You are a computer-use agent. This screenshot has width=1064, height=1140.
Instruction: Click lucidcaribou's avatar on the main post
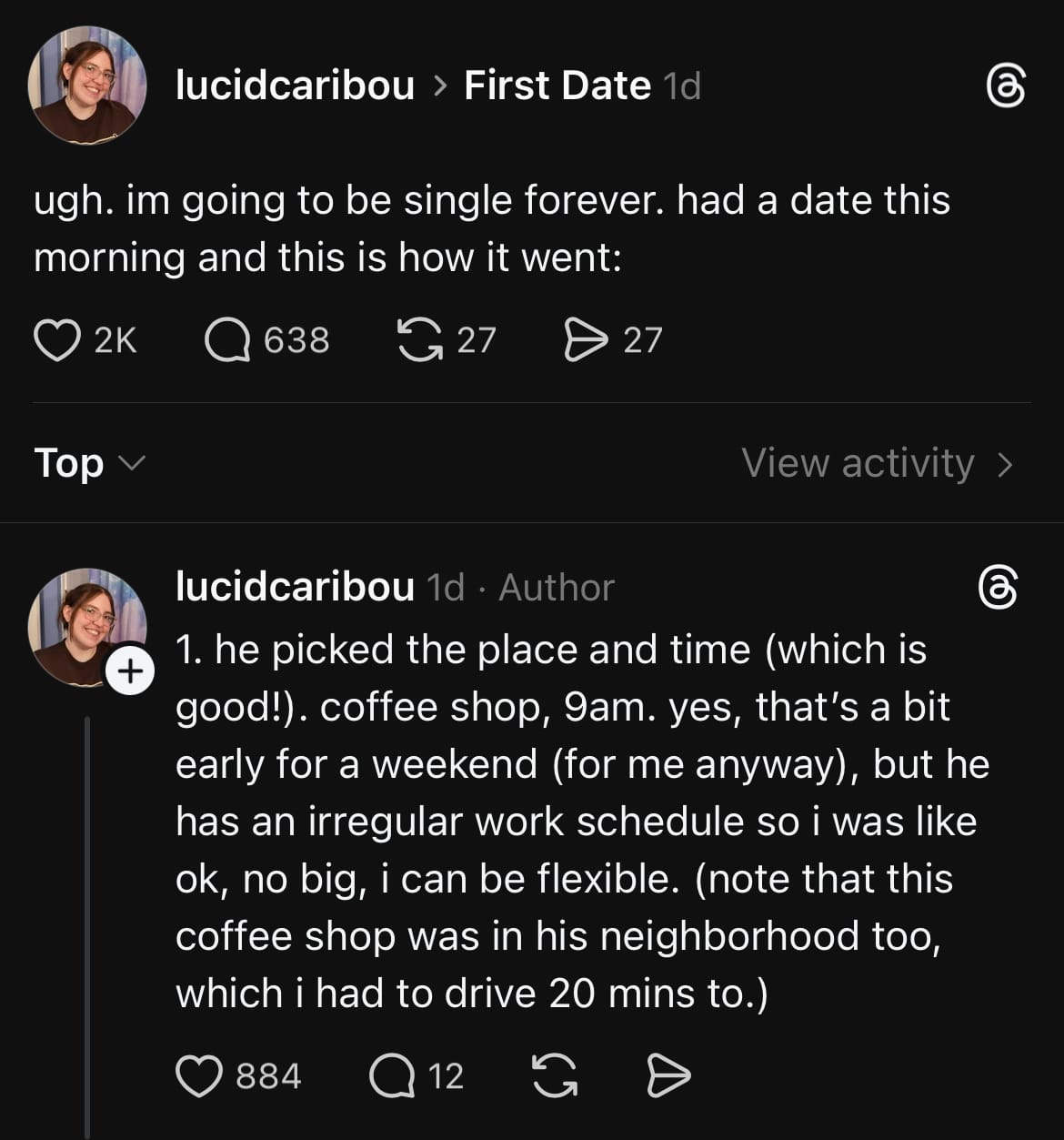pyautogui.click(x=87, y=86)
